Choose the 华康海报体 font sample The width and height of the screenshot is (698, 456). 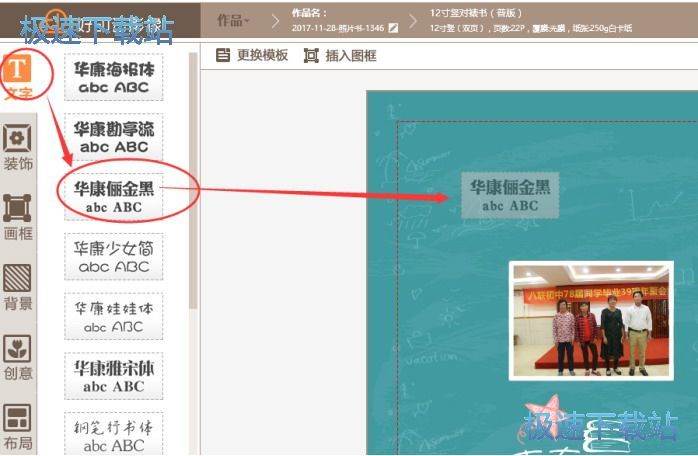[114, 77]
